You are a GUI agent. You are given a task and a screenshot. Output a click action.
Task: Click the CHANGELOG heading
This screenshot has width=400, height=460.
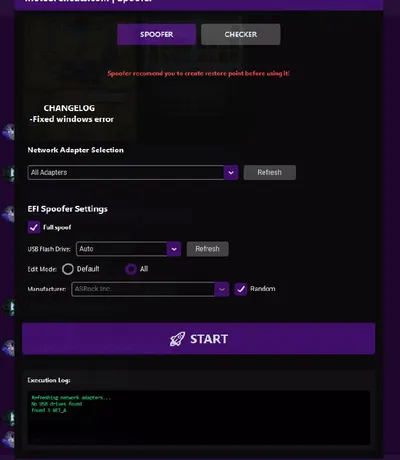69,108
